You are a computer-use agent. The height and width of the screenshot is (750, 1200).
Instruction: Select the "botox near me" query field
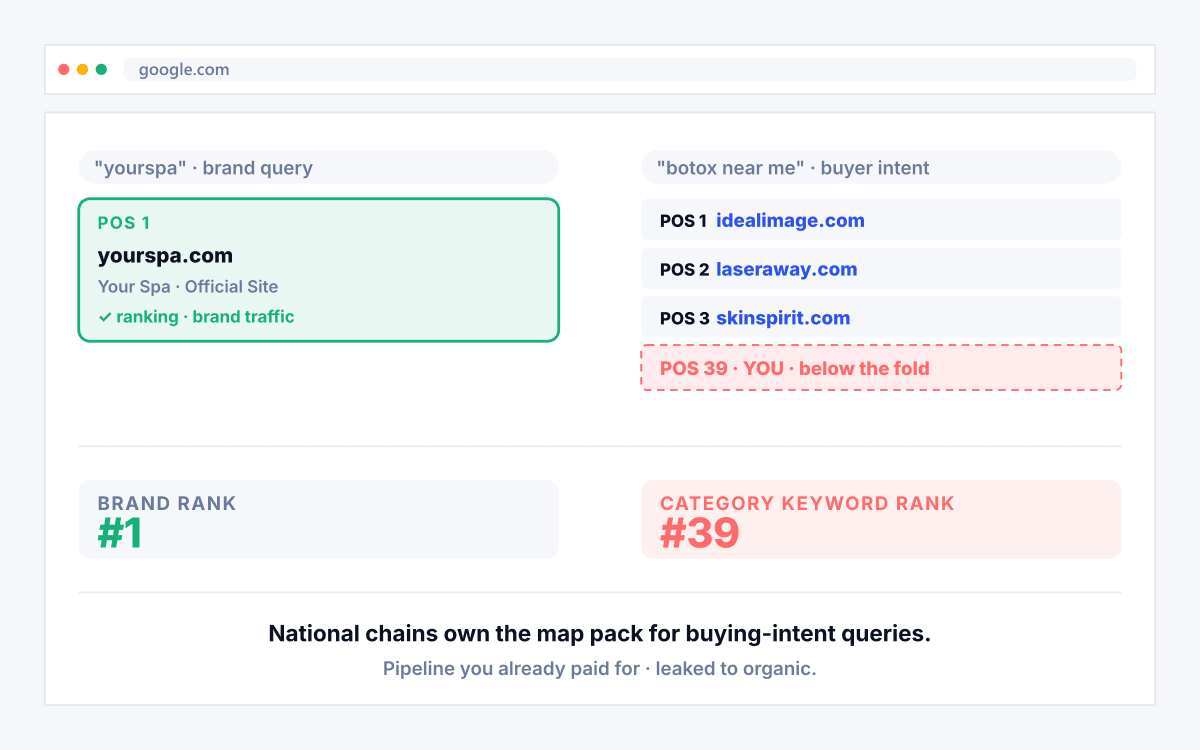click(x=881, y=167)
